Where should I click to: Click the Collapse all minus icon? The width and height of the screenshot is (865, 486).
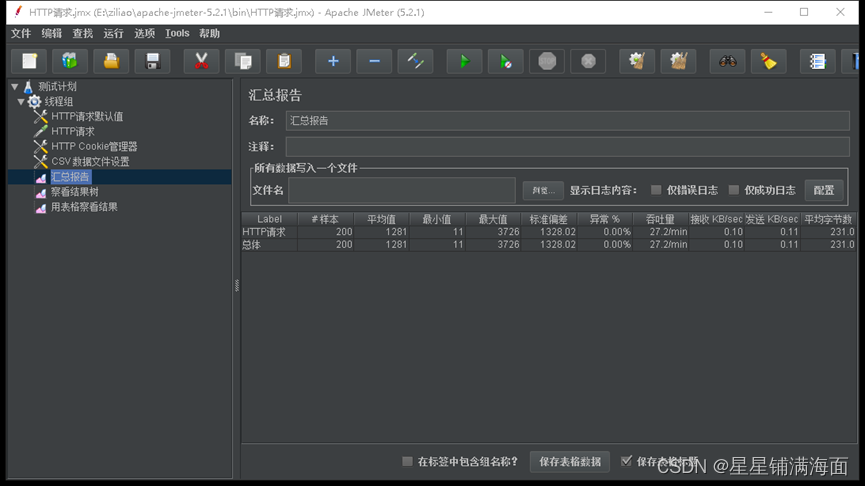pos(374,61)
